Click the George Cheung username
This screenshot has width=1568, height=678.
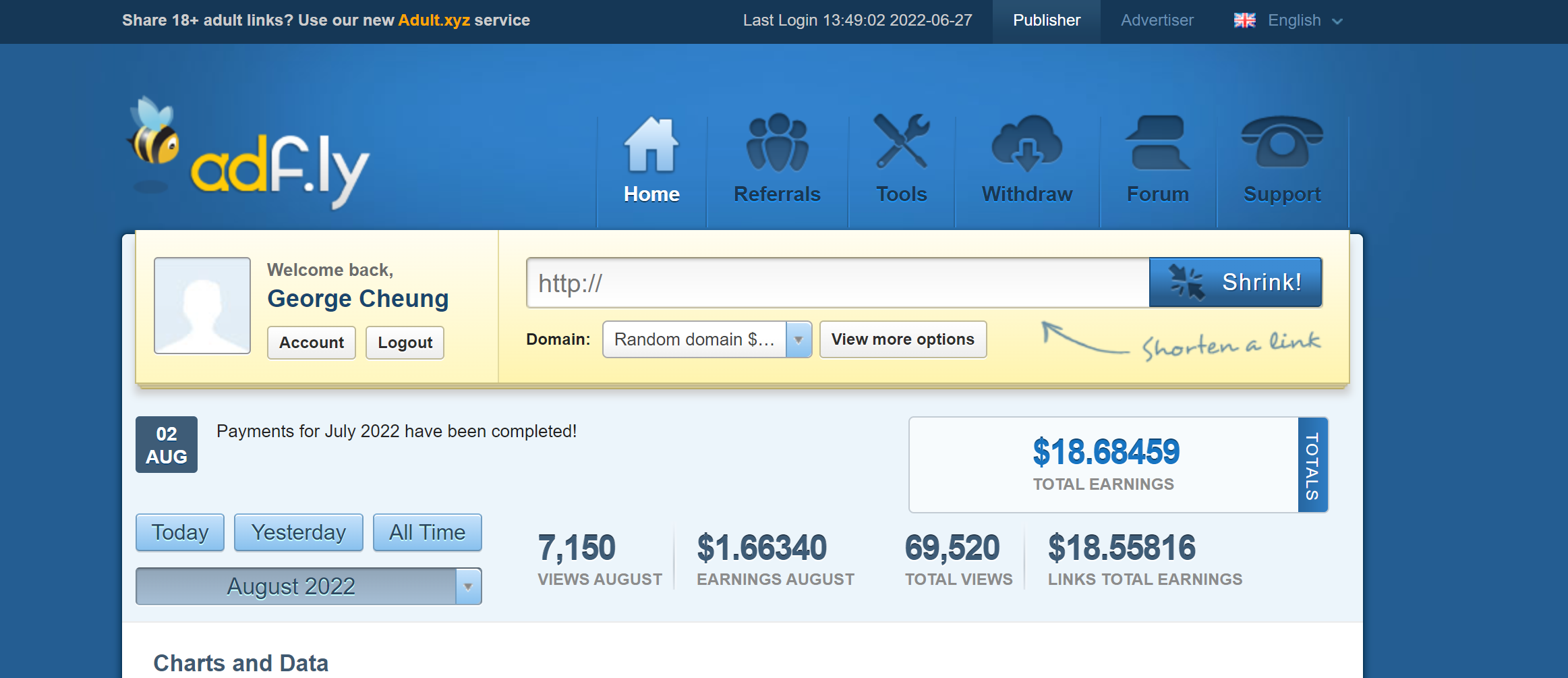(x=358, y=299)
